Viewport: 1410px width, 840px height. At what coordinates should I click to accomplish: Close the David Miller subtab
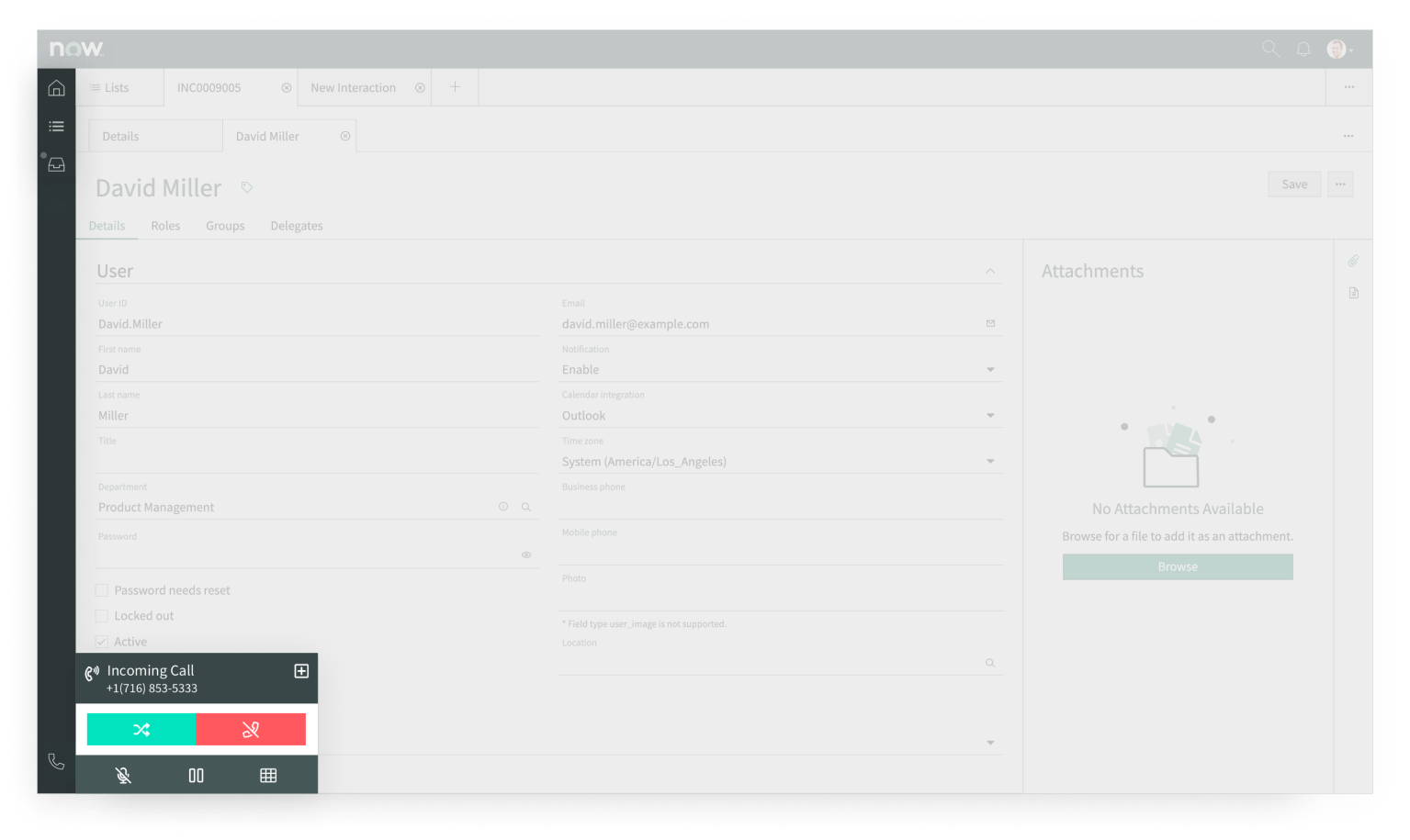[345, 136]
